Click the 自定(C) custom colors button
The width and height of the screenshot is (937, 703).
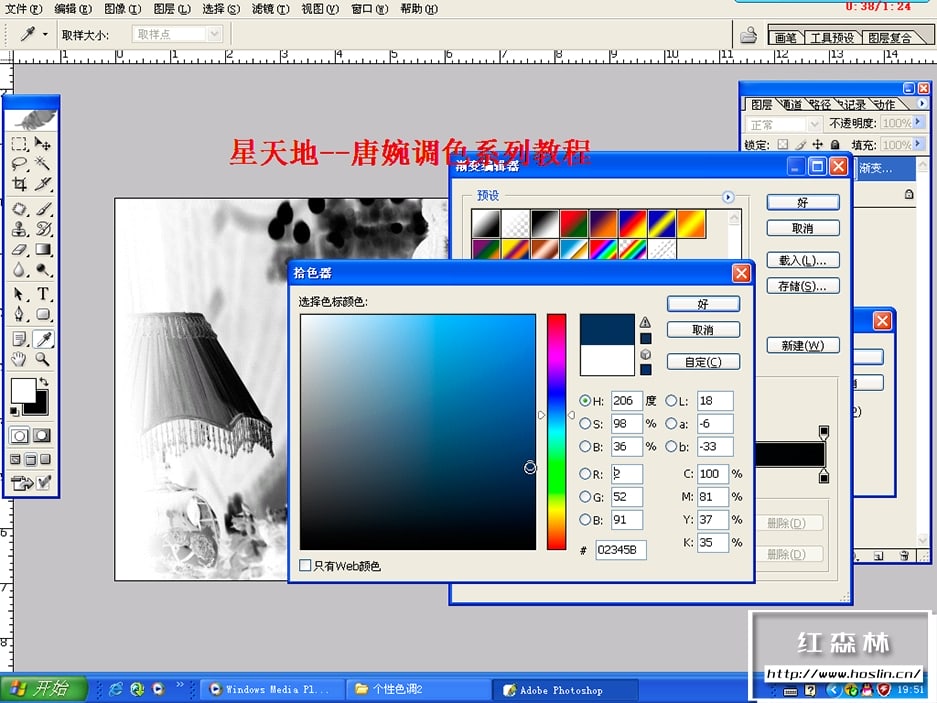[x=703, y=362]
